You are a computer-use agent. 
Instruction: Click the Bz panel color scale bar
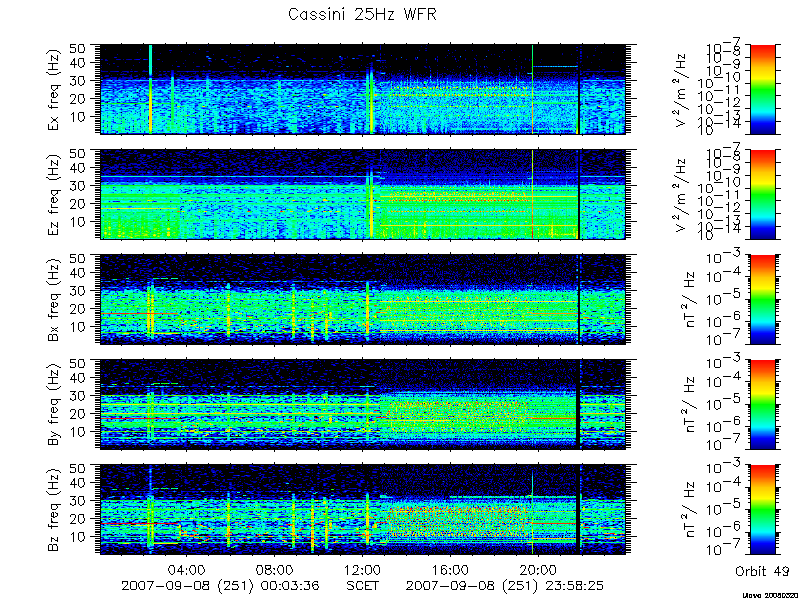point(763,509)
